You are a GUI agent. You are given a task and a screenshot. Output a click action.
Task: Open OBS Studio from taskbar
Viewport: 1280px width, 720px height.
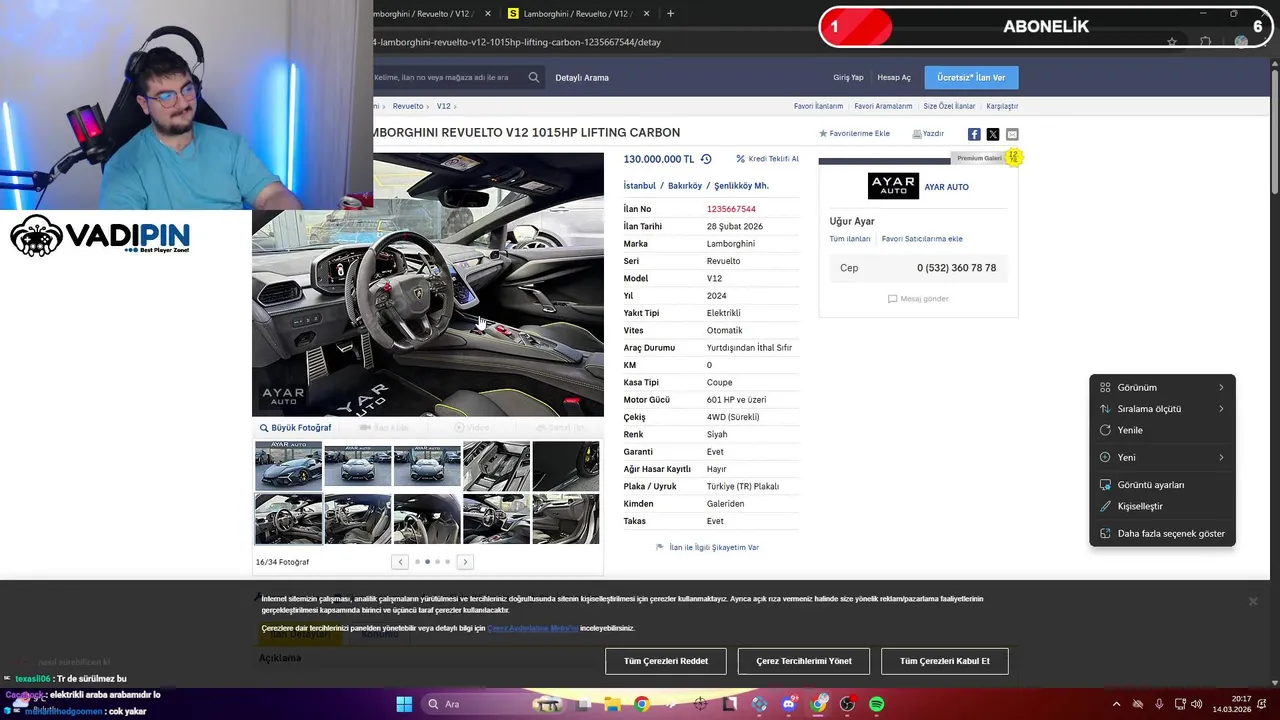click(x=848, y=704)
